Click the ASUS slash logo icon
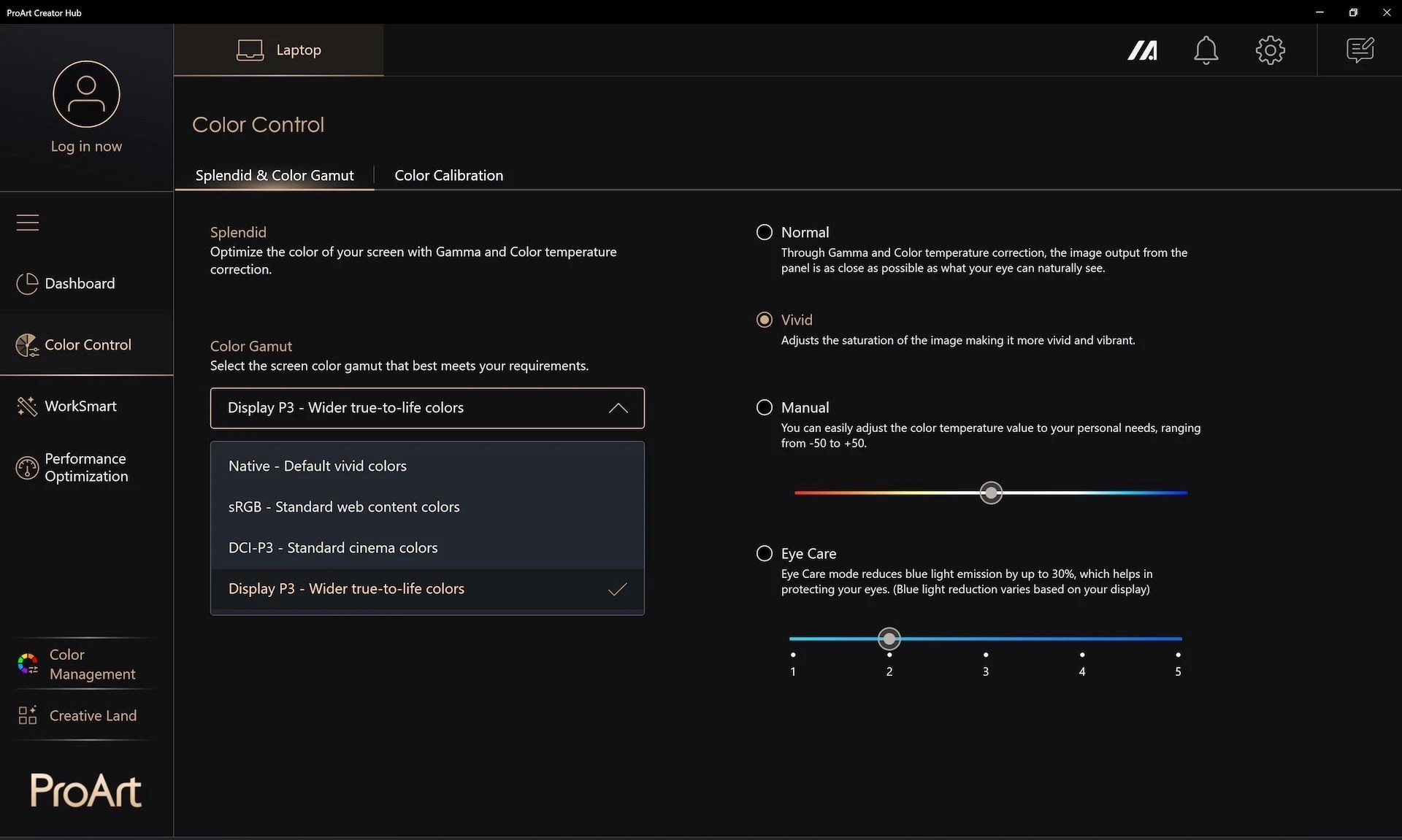 pyautogui.click(x=1142, y=50)
